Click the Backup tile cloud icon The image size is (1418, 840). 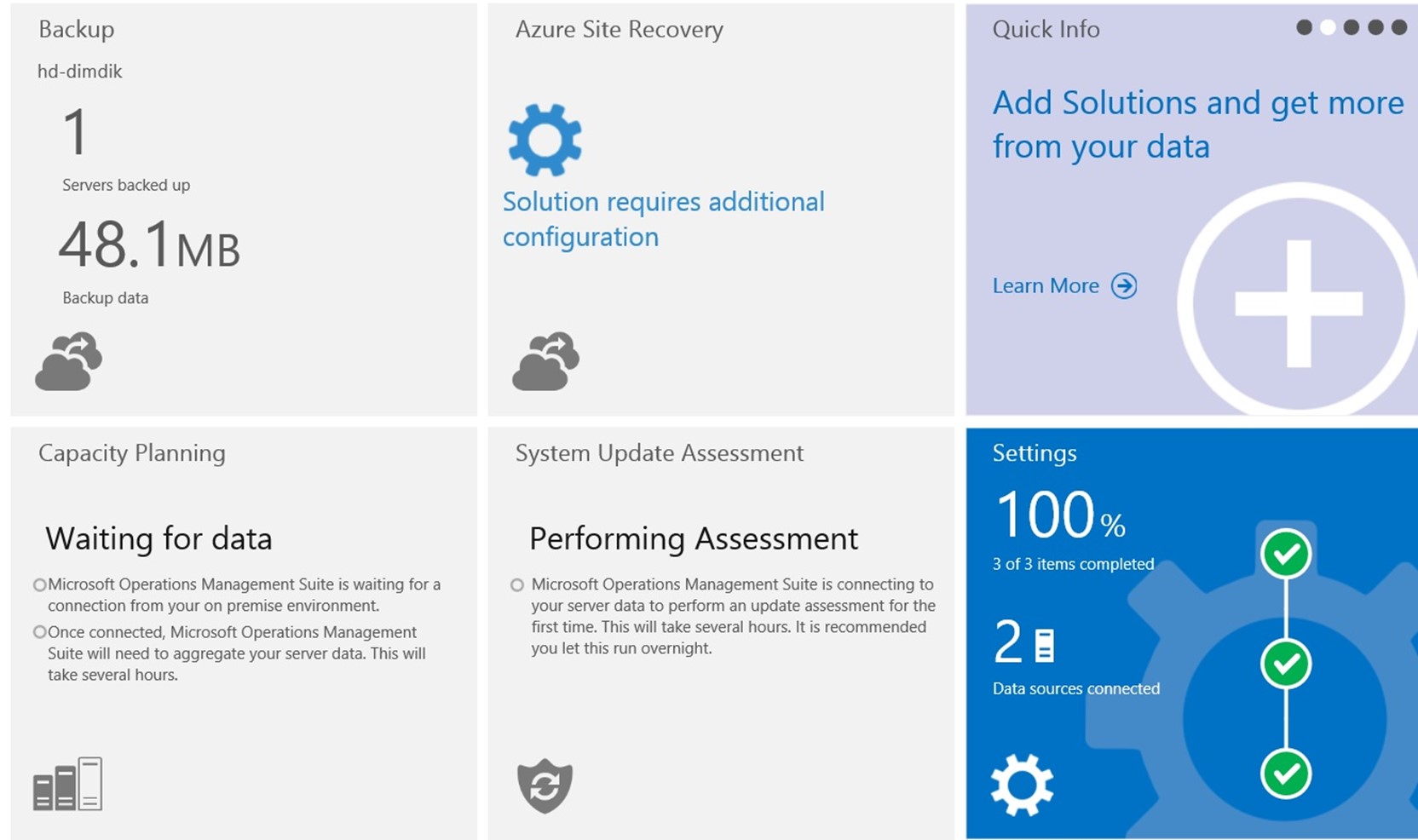point(68,361)
